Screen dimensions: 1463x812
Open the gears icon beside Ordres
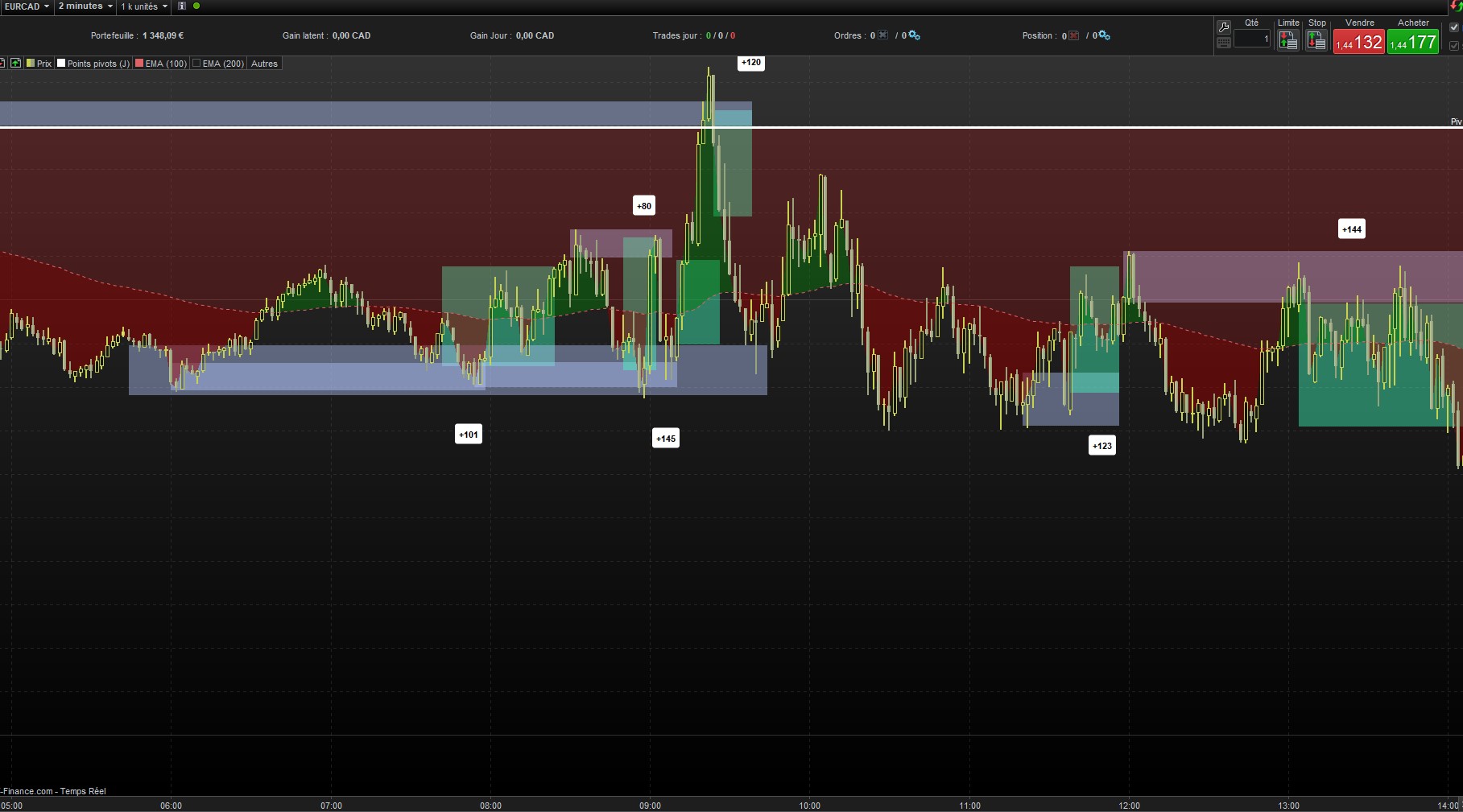(914, 35)
